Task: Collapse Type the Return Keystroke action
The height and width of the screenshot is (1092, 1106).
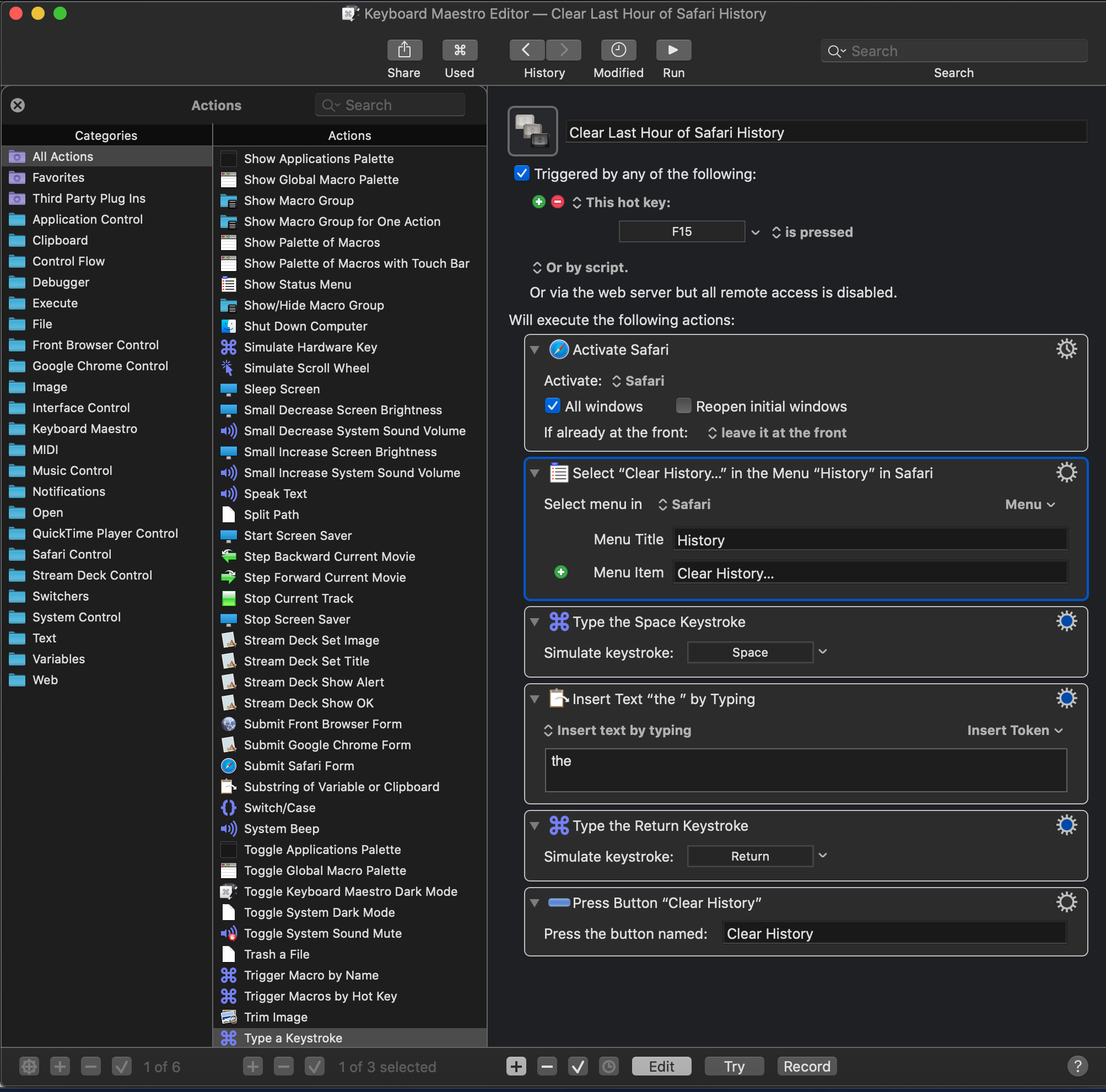Action: click(535, 826)
